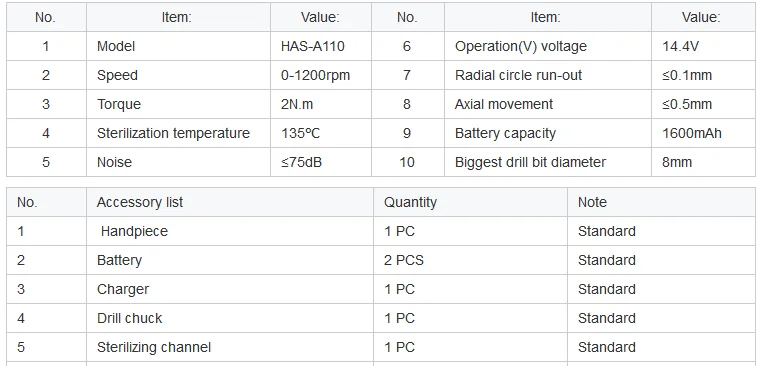Select the Drill chuck row

(381, 318)
